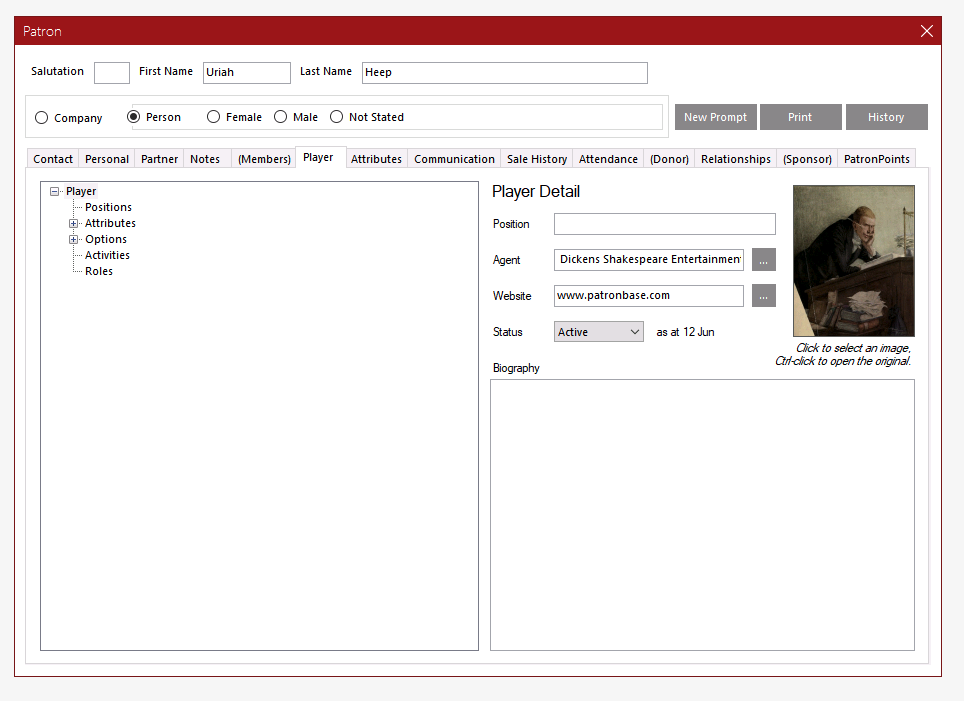Image resolution: width=964 pixels, height=701 pixels.
Task: Open the (Members) tab
Action: (x=264, y=159)
